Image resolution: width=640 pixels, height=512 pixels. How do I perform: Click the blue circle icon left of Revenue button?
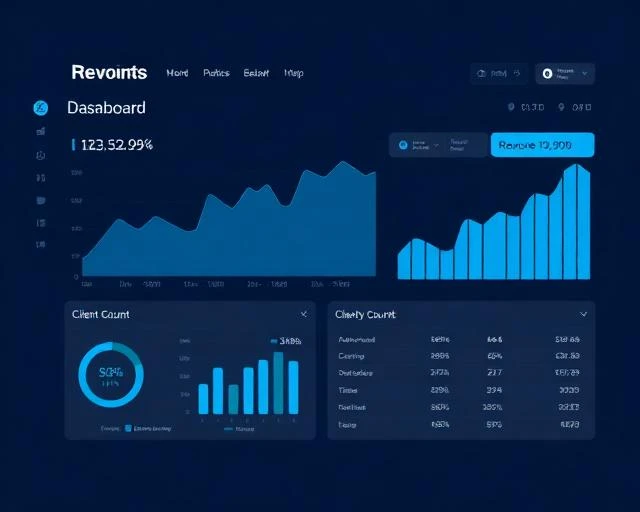(x=403, y=145)
